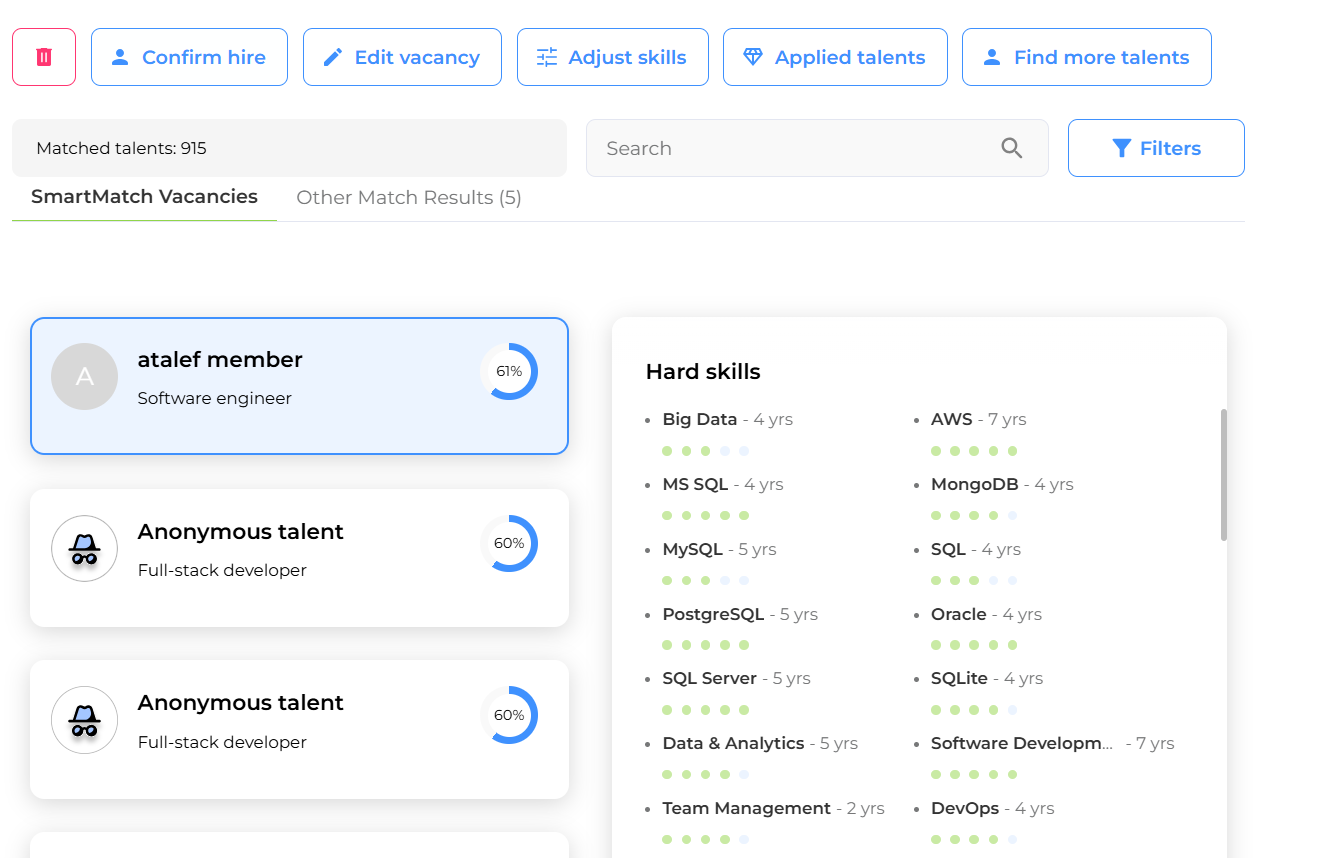Click the Confirm hire button

coord(189,57)
